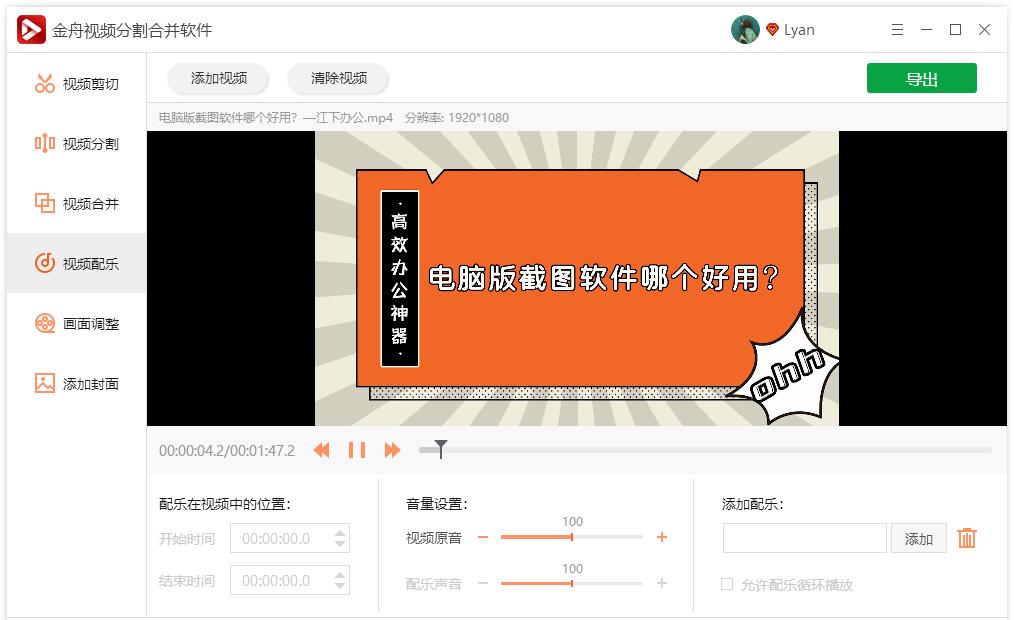The height and width of the screenshot is (620, 1014).
Task: Pause the video playback
Action: (x=357, y=450)
